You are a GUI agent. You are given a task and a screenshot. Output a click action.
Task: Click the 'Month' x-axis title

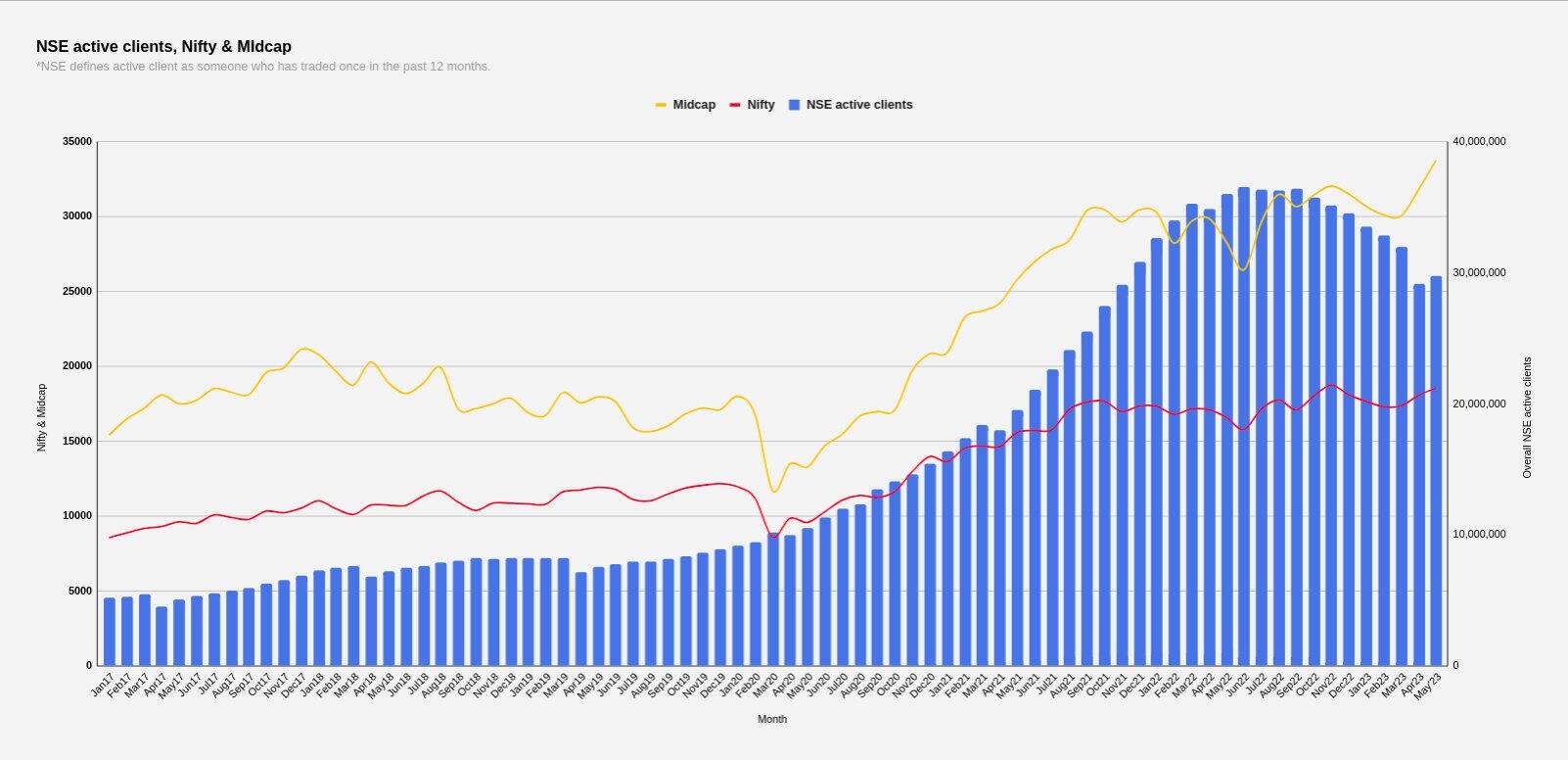772,719
